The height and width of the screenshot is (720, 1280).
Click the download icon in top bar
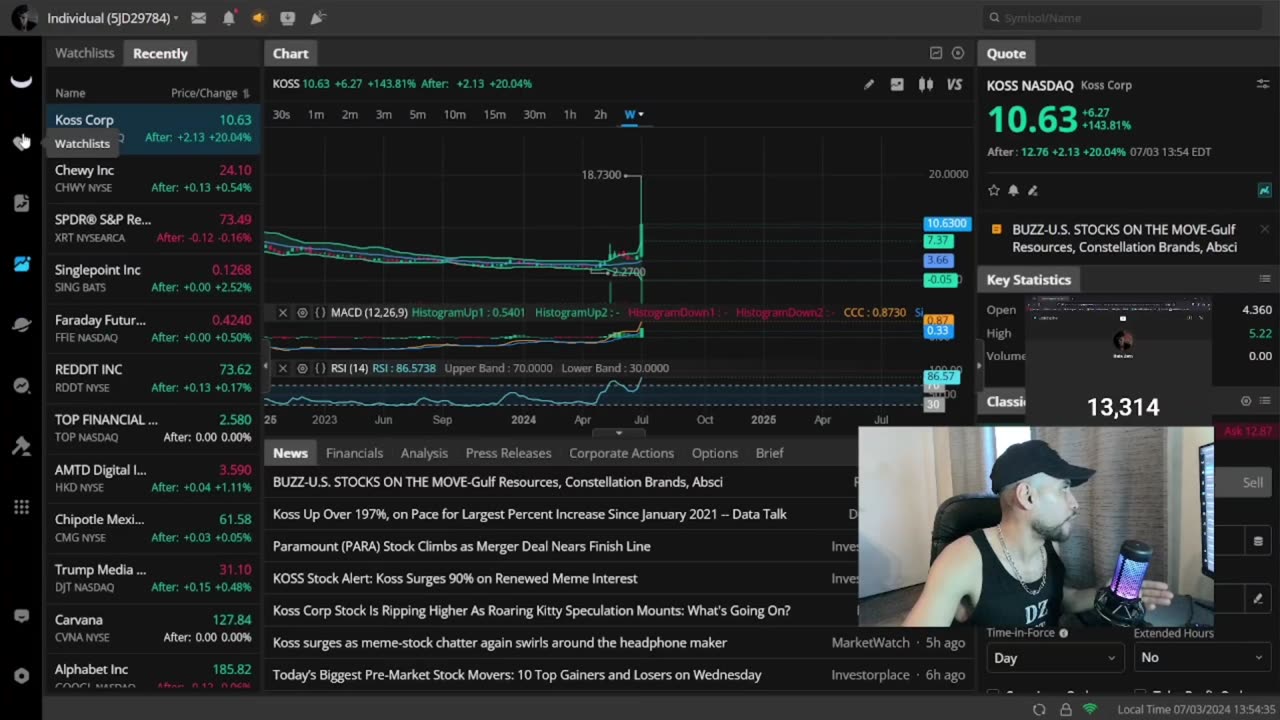pos(288,18)
